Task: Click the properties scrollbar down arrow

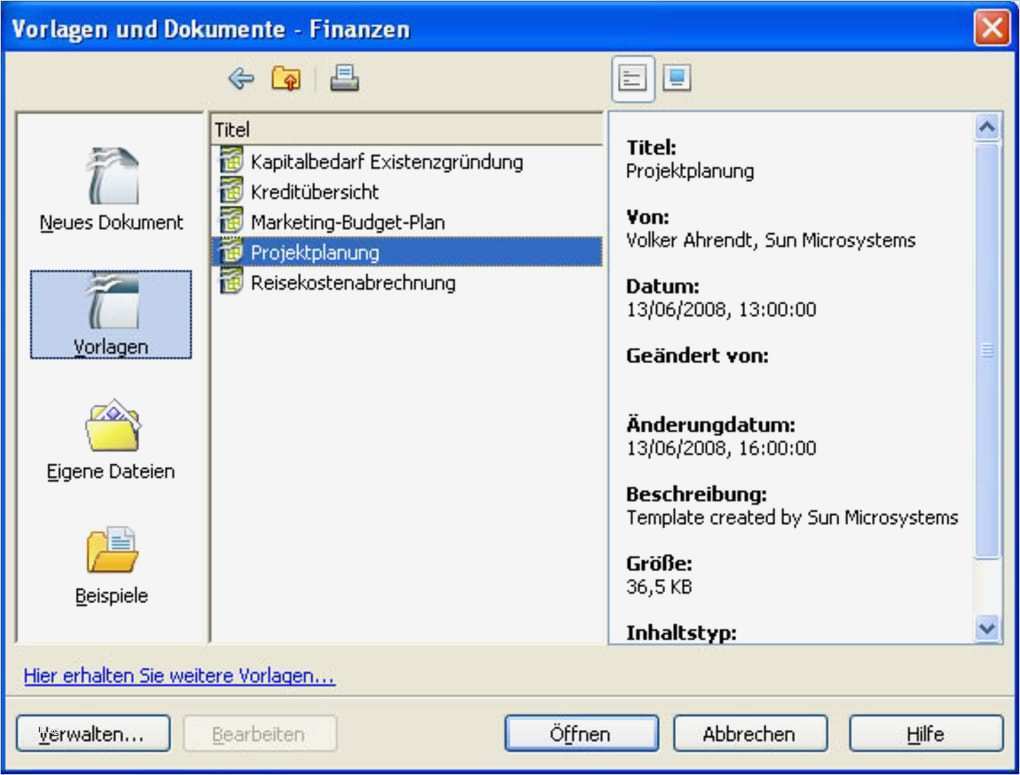Action: pos(987,628)
